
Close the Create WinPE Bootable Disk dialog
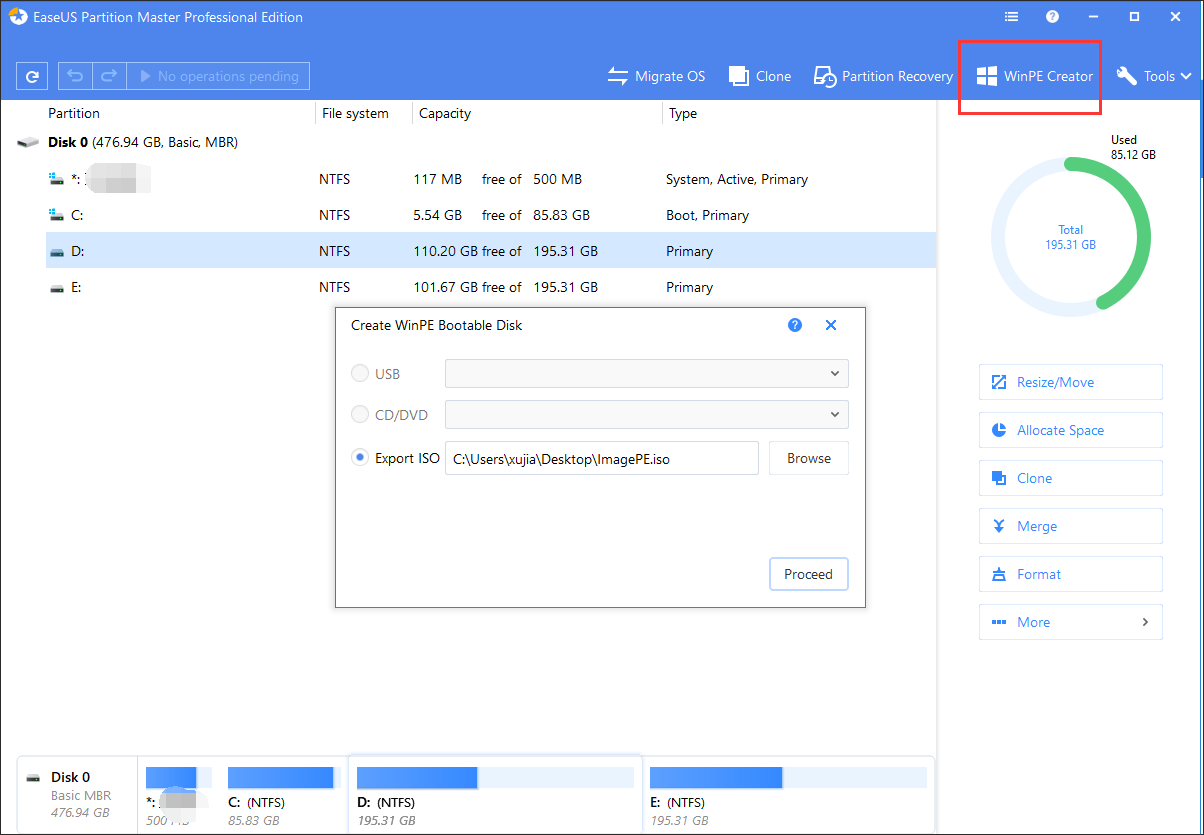click(831, 325)
